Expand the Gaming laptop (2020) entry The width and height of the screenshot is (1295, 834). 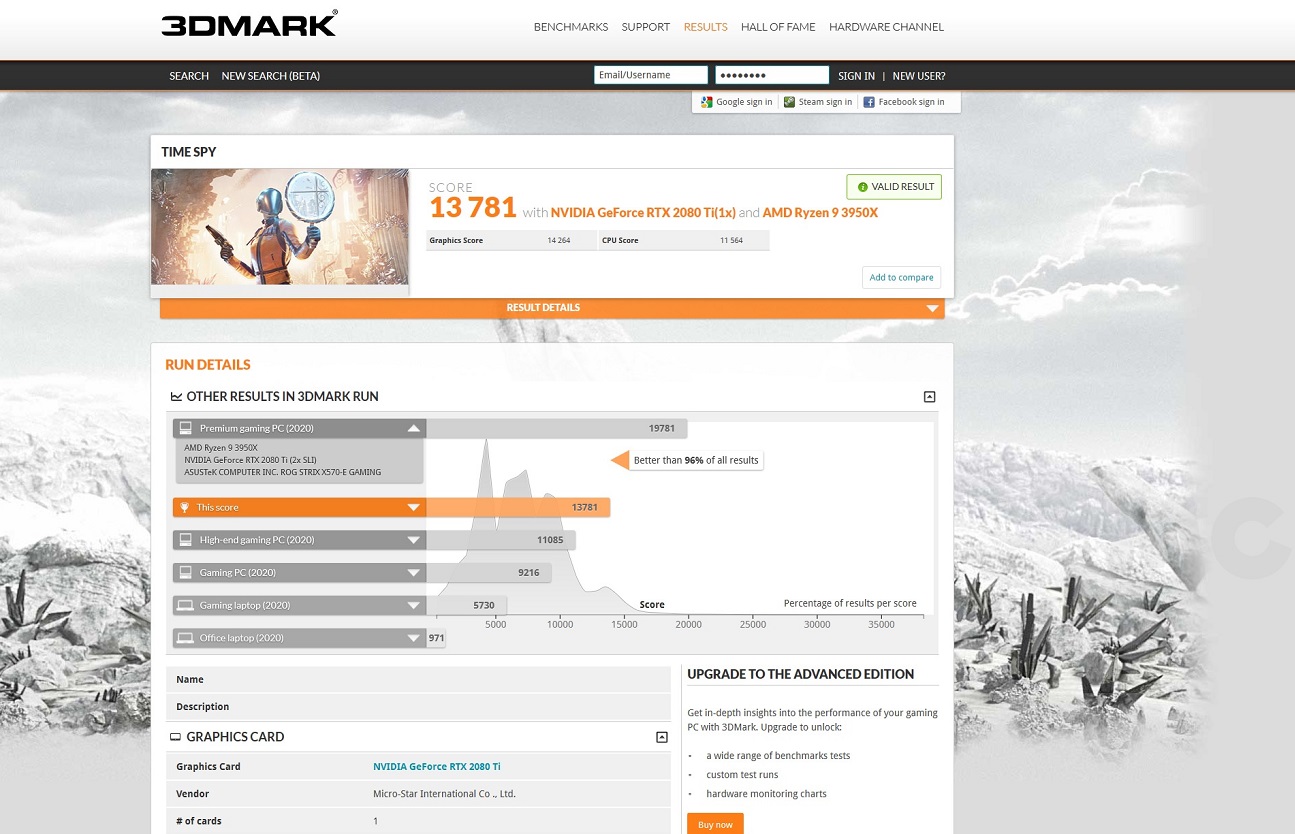click(x=413, y=606)
